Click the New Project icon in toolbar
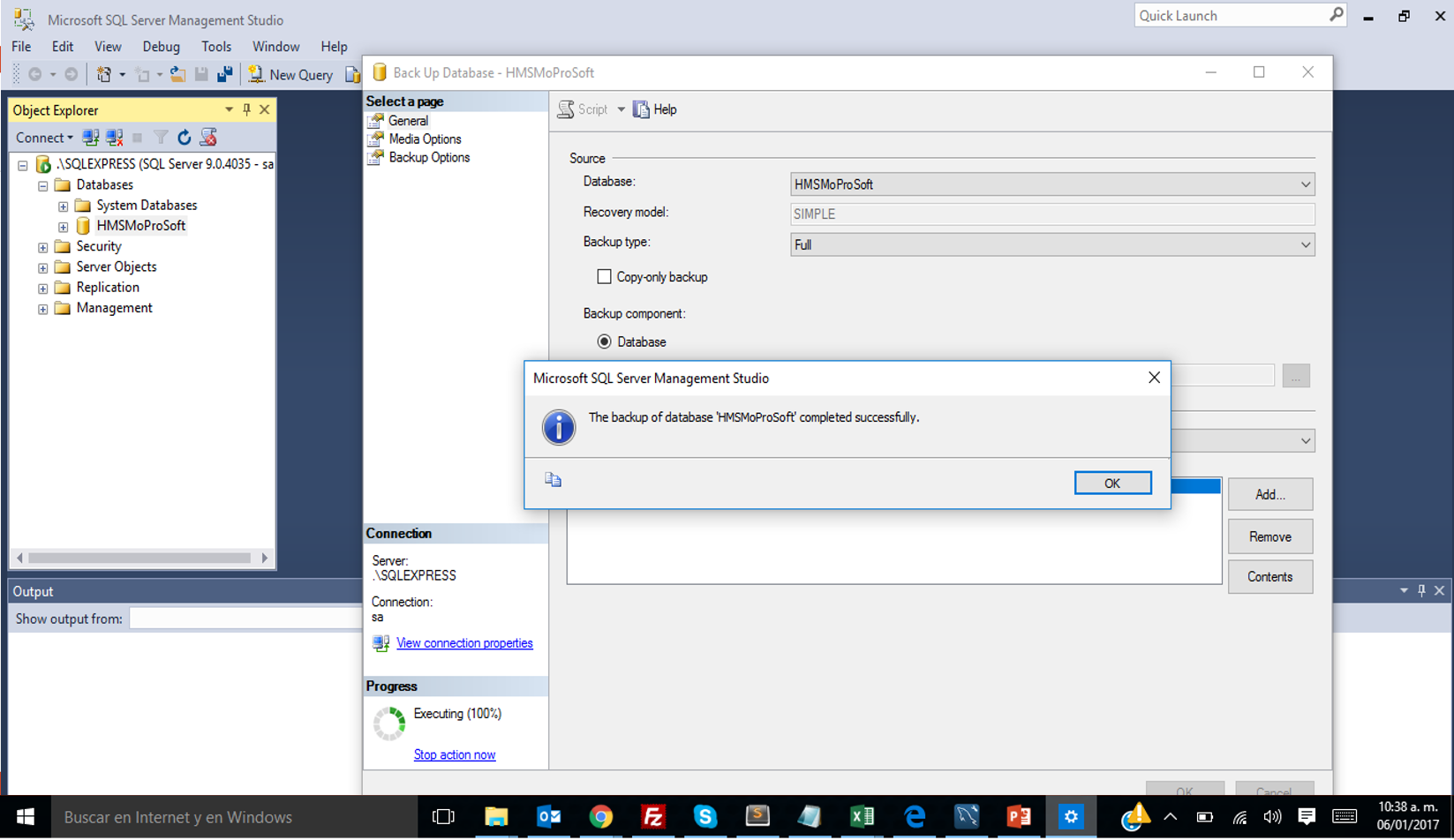The width and height of the screenshot is (1454, 840). coord(104,75)
